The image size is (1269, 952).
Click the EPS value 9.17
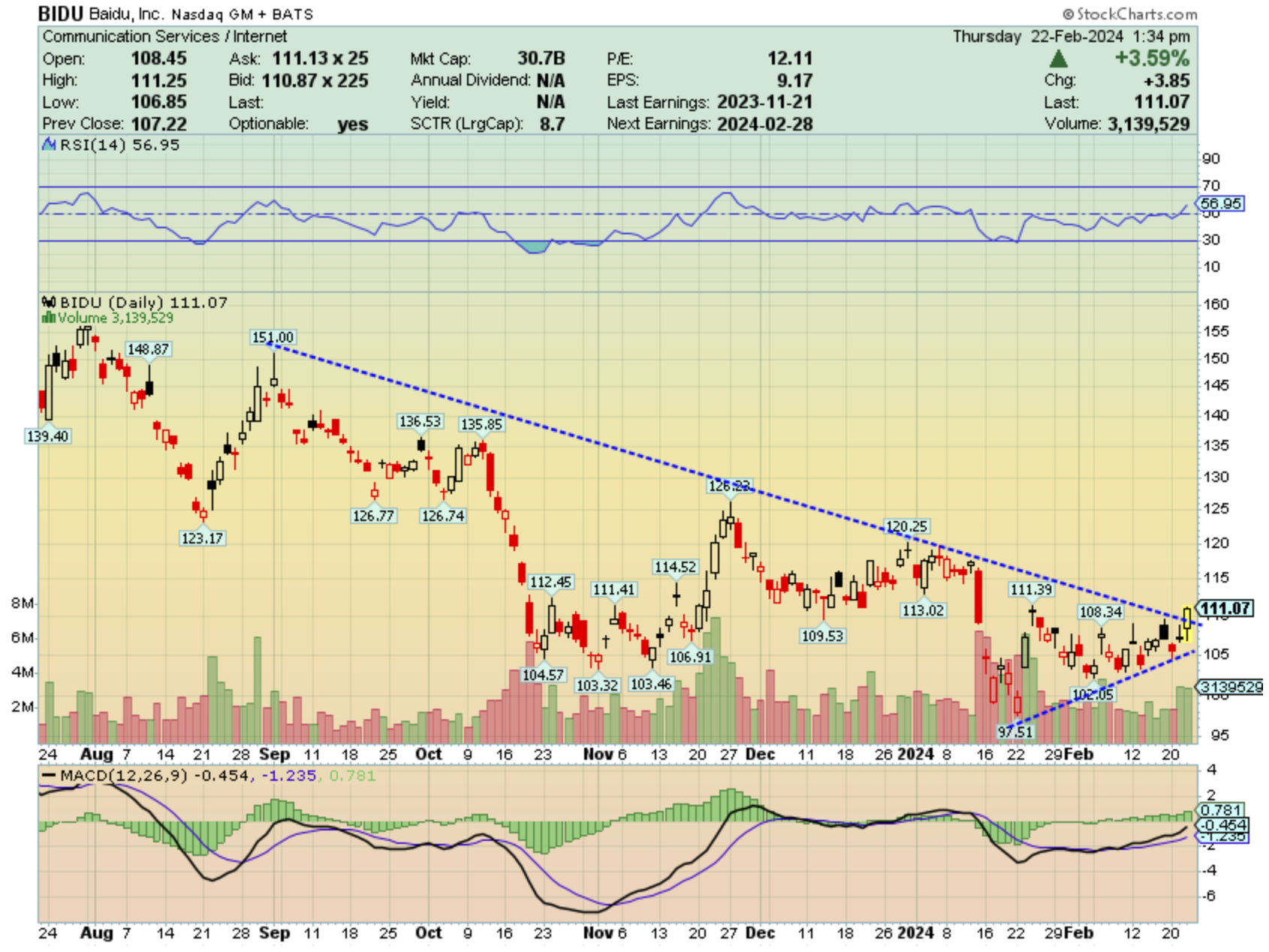point(794,80)
